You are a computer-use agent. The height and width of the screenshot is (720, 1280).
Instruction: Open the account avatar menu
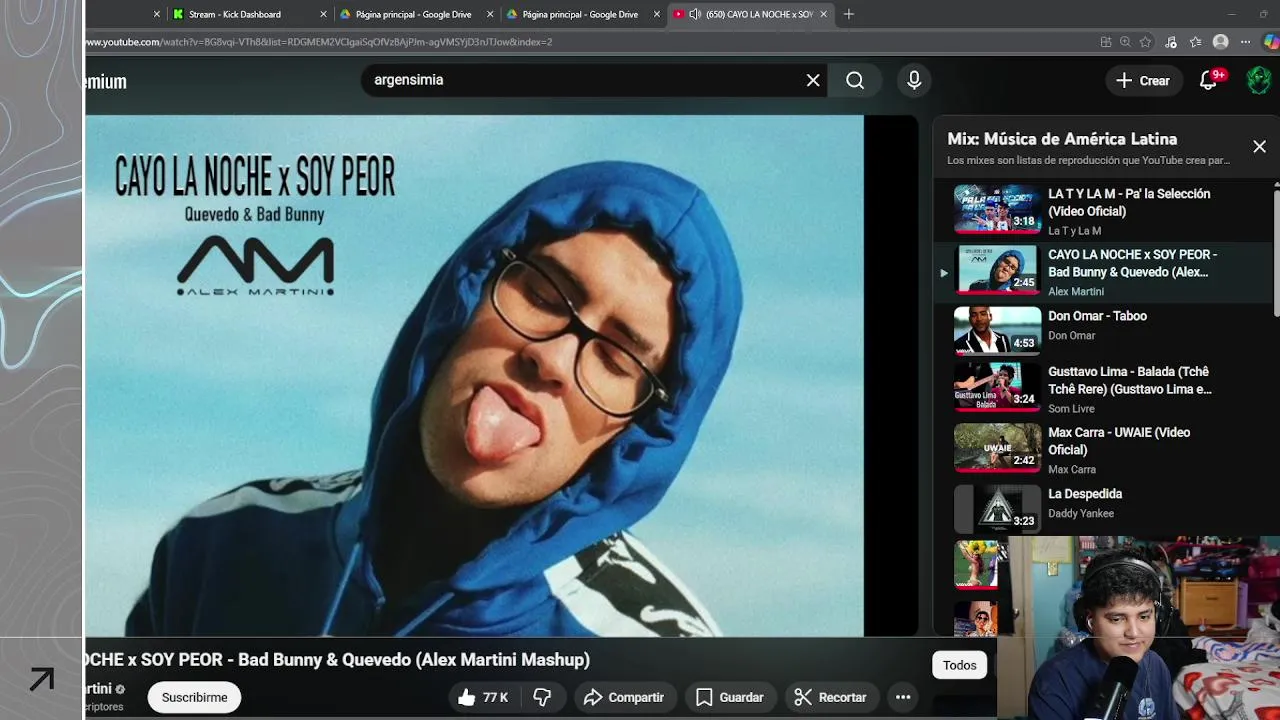tap(1259, 81)
